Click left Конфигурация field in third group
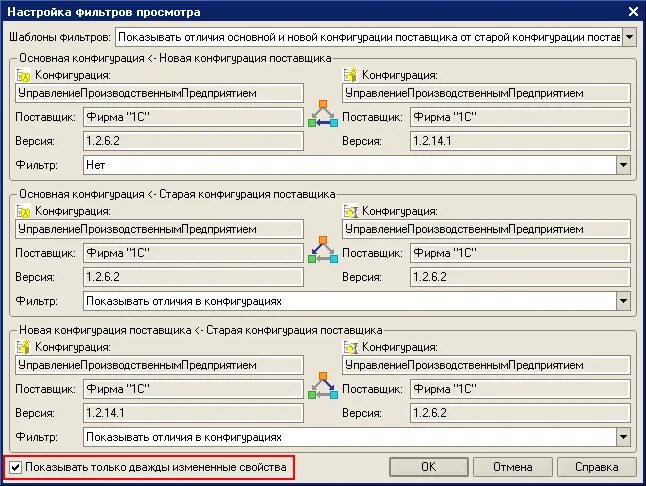This screenshot has height=486, width=646. [159, 365]
